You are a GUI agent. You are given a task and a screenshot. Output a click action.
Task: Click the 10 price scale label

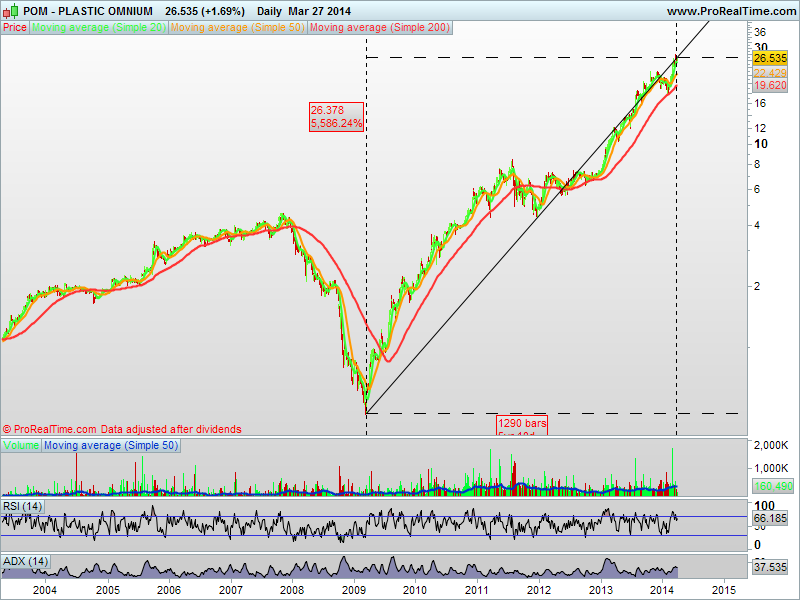click(760, 144)
